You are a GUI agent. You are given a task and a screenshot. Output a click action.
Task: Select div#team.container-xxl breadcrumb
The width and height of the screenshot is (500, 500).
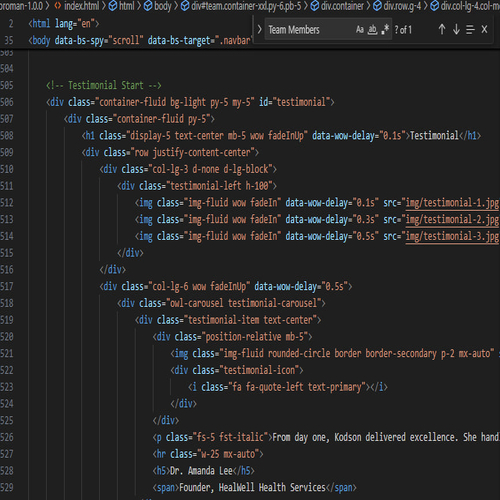click(246, 6)
